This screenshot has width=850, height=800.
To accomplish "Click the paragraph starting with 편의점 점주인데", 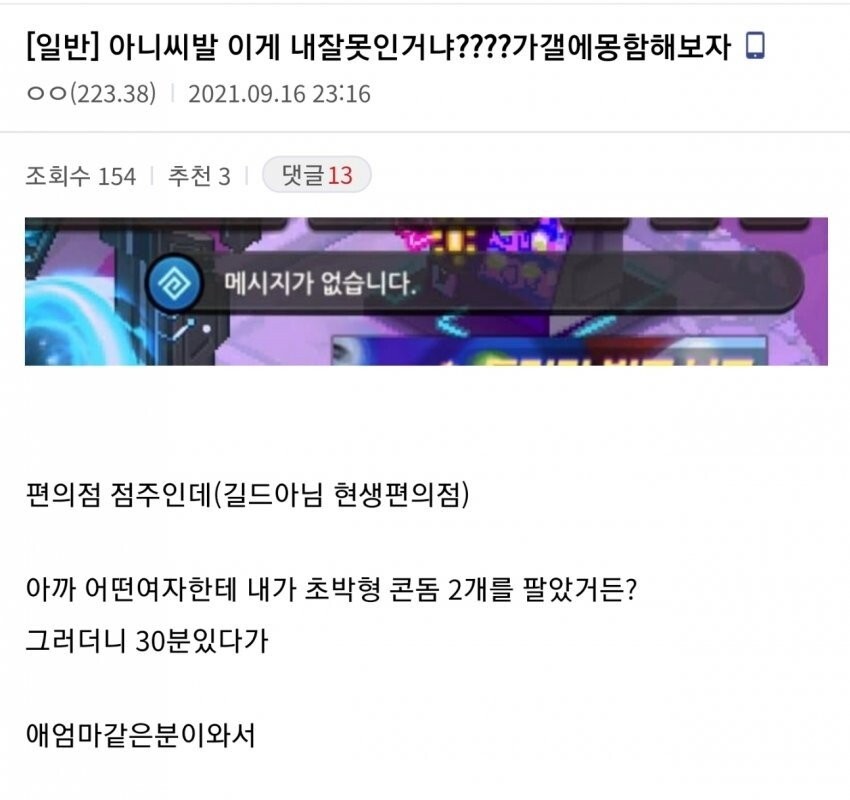I will pyautogui.click(x=247, y=494).
